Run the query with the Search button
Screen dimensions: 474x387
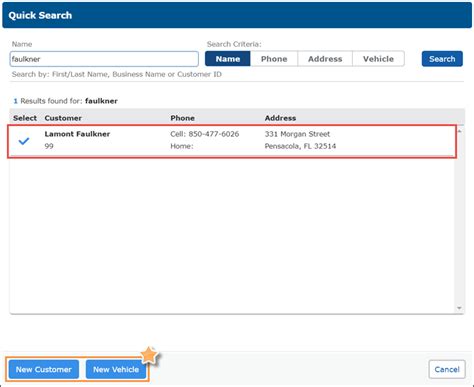(442, 59)
